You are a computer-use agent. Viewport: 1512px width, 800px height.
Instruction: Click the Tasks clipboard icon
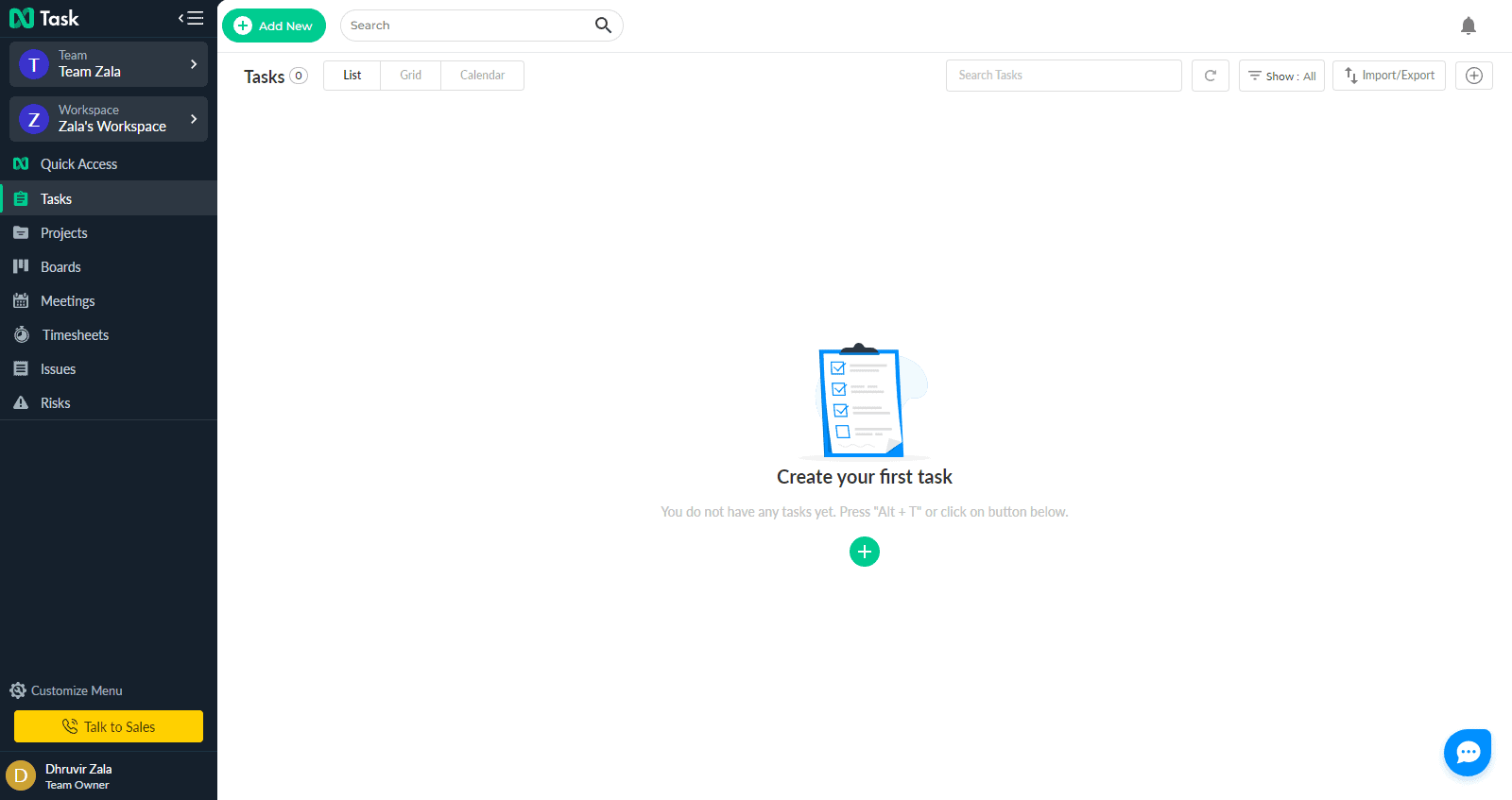point(21,198)
